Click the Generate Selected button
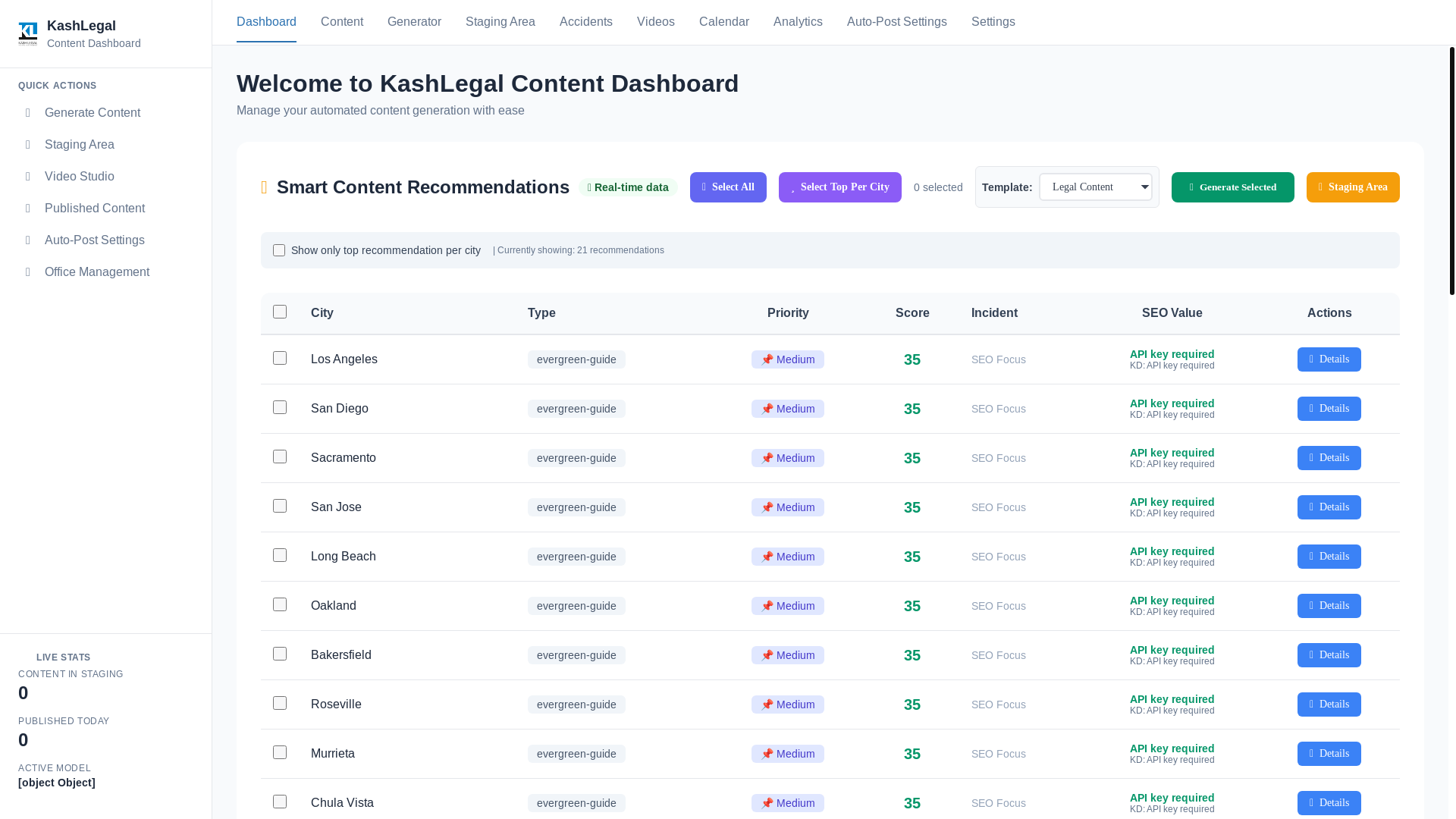The width and height of the screenshot is (1456, 819). (x=1233, y=187)
